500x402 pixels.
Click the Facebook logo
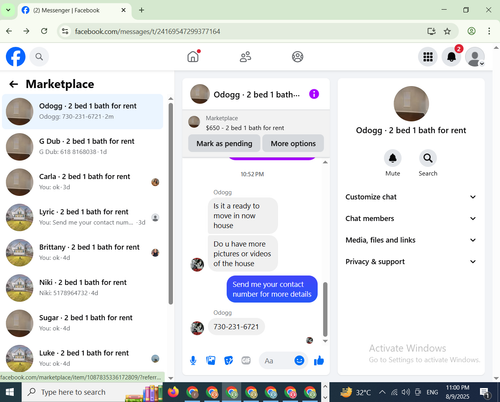point(16,57)
